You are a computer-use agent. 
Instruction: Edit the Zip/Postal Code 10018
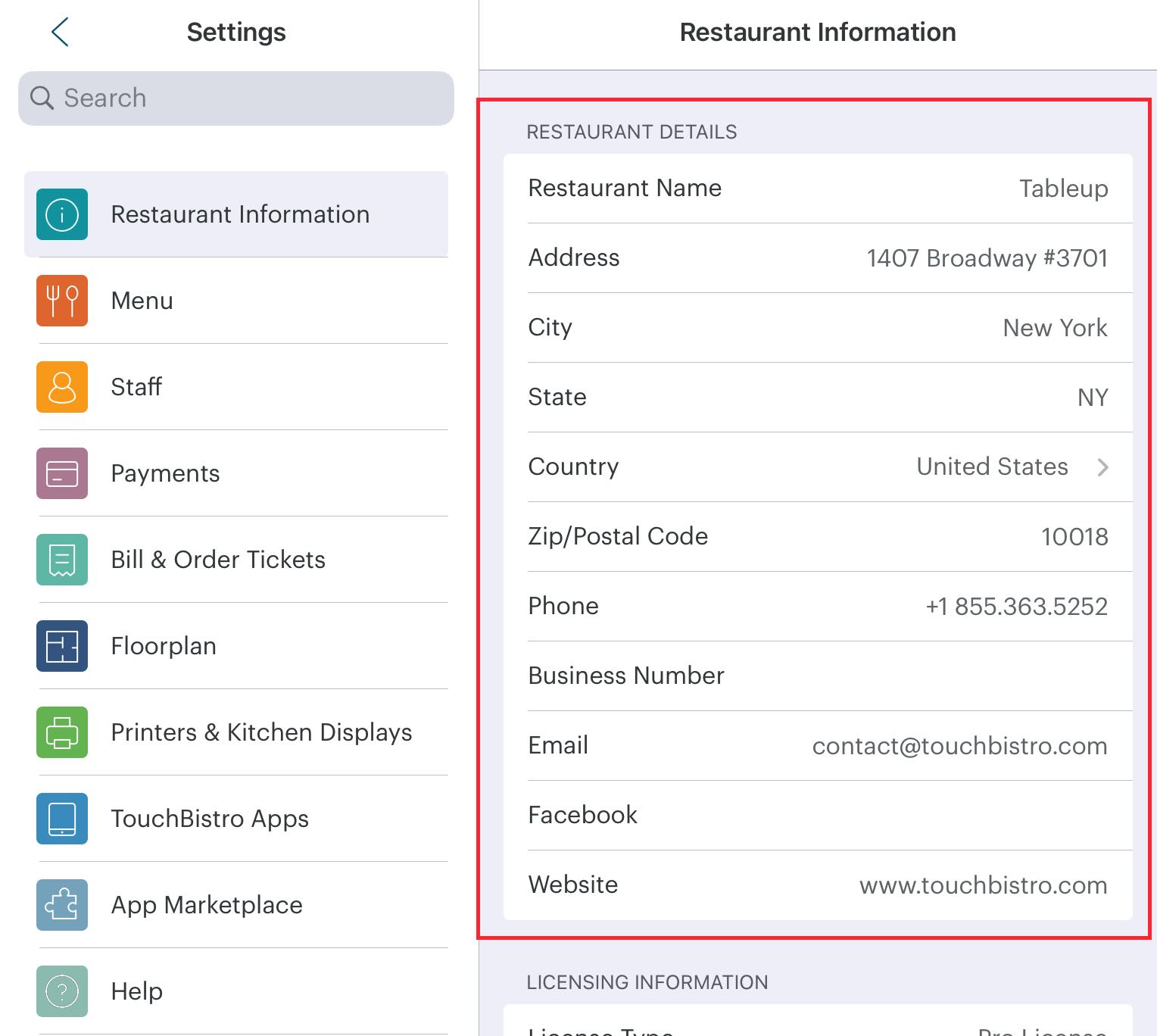click(x=1074, y=537)
